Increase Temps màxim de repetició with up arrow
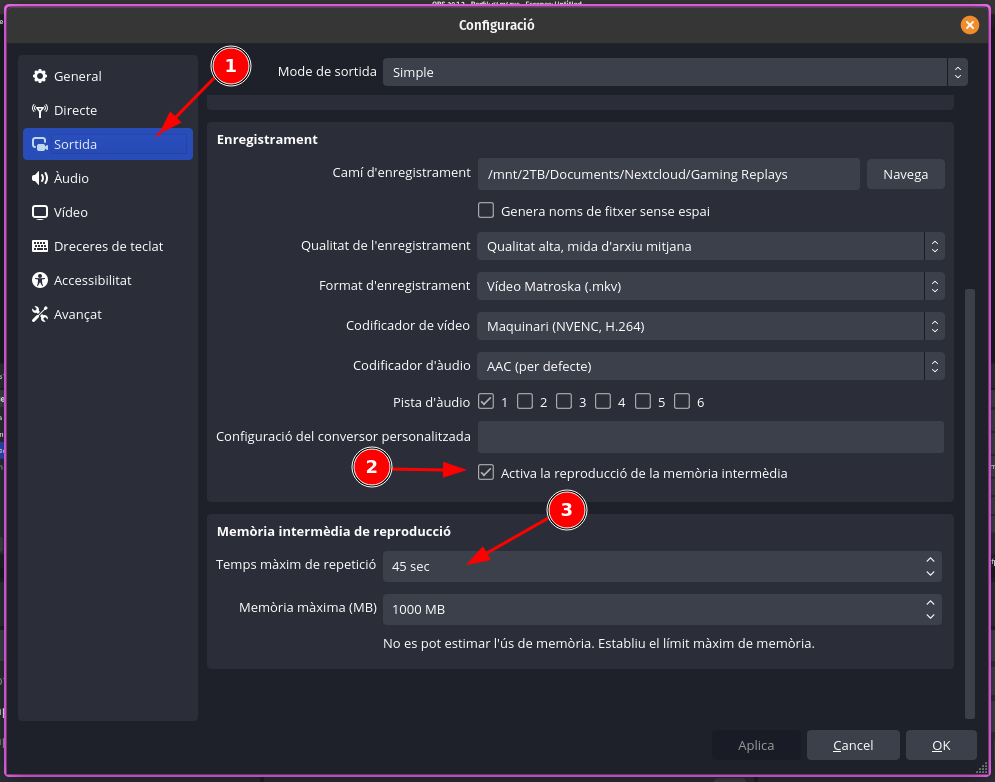Image resolution: width=995 pixels, height=782 pixels. click(931, 560)
